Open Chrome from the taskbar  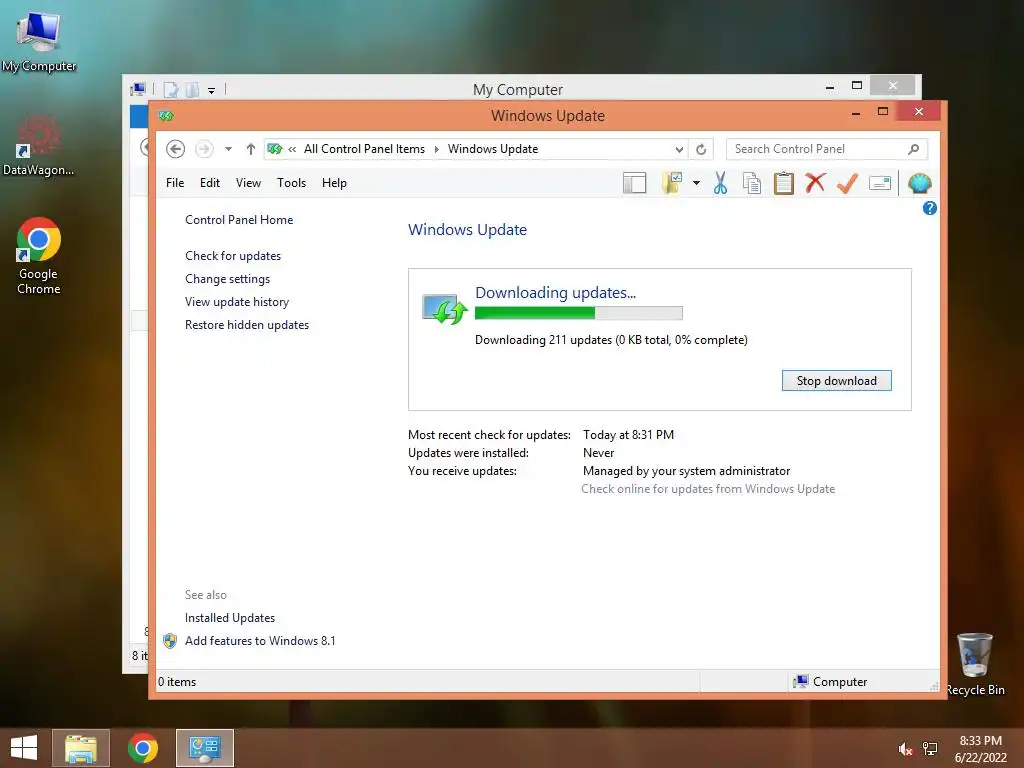pyautogui.click(x=143, y=748)
